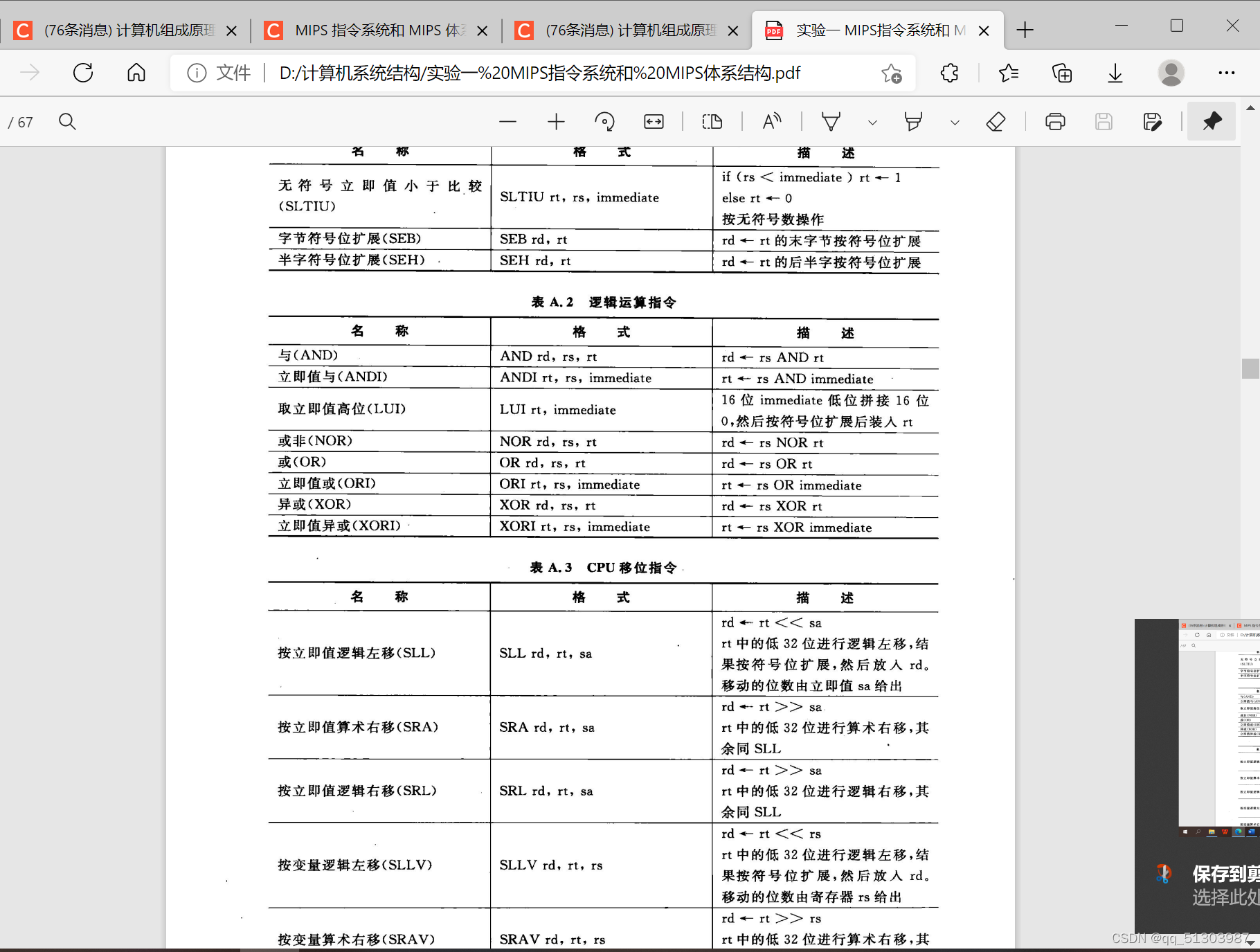Open the downloads panel
This screenshot has height=952, width=1260.
1115,73
